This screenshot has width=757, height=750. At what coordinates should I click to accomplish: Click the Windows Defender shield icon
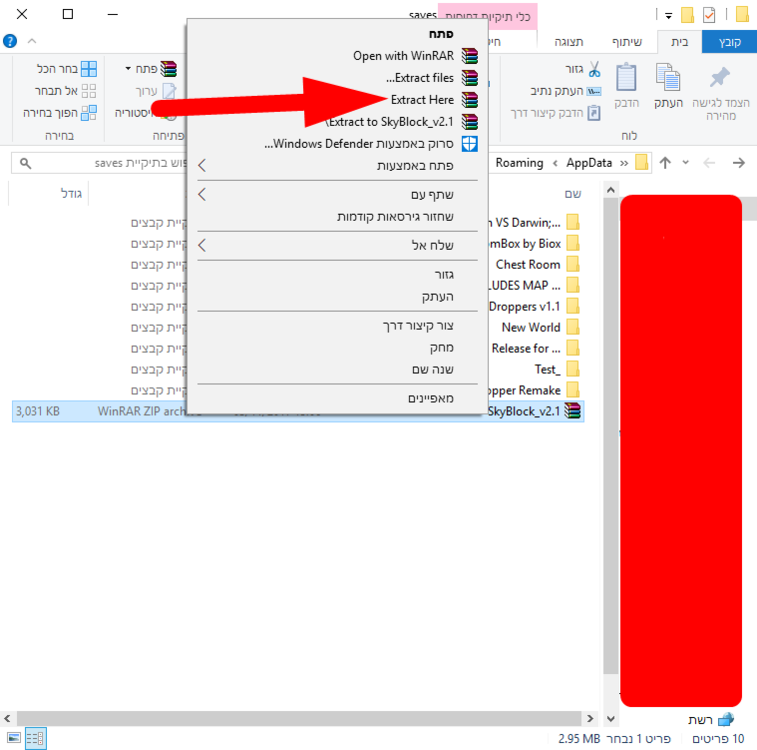click(x=469, y=144)
